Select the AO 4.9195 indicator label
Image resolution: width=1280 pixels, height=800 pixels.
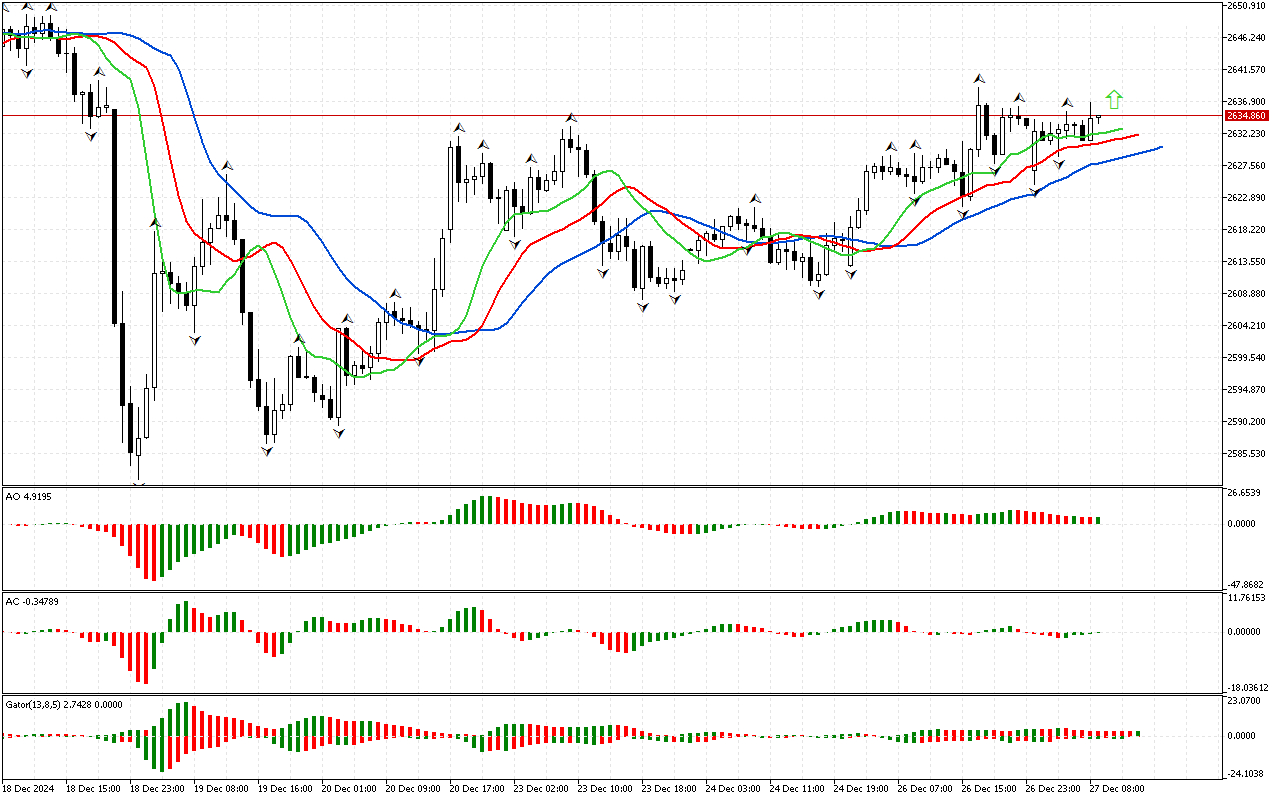coord(29,495)
